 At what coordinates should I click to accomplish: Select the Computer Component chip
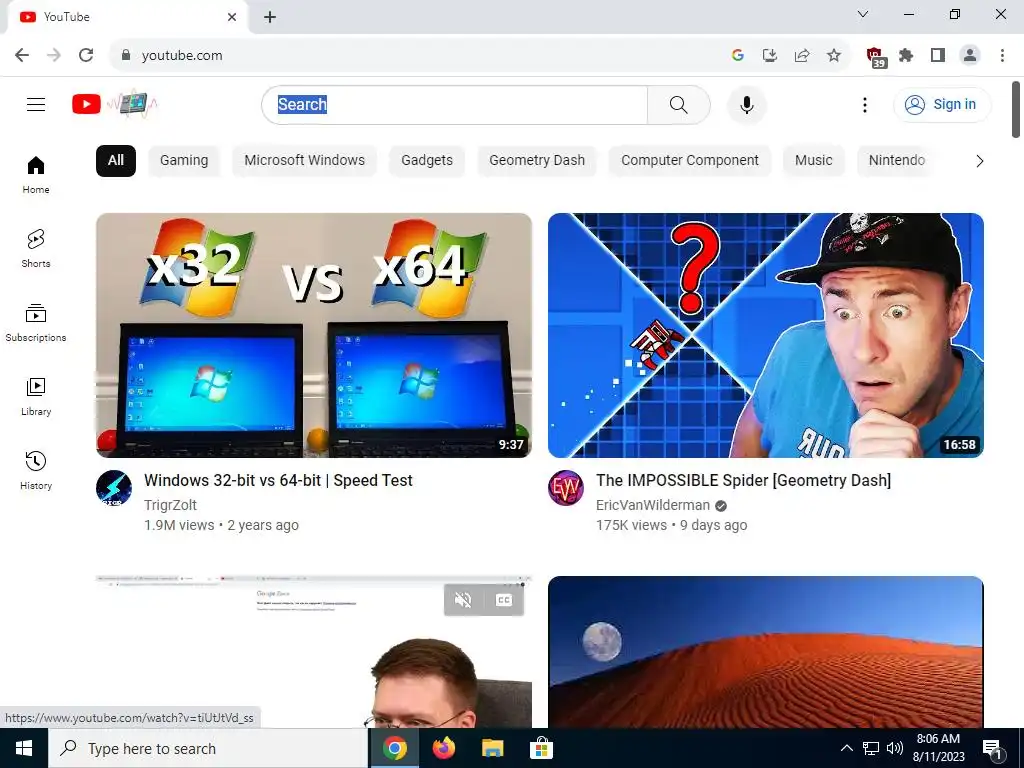(x=690, y=161)
